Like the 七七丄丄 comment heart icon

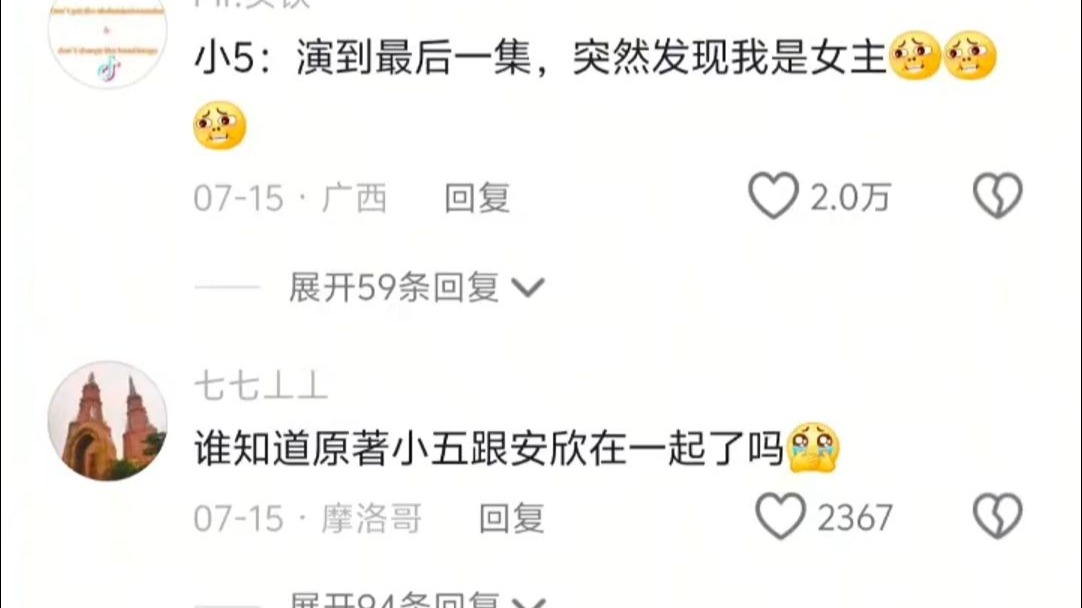(780, 516)
